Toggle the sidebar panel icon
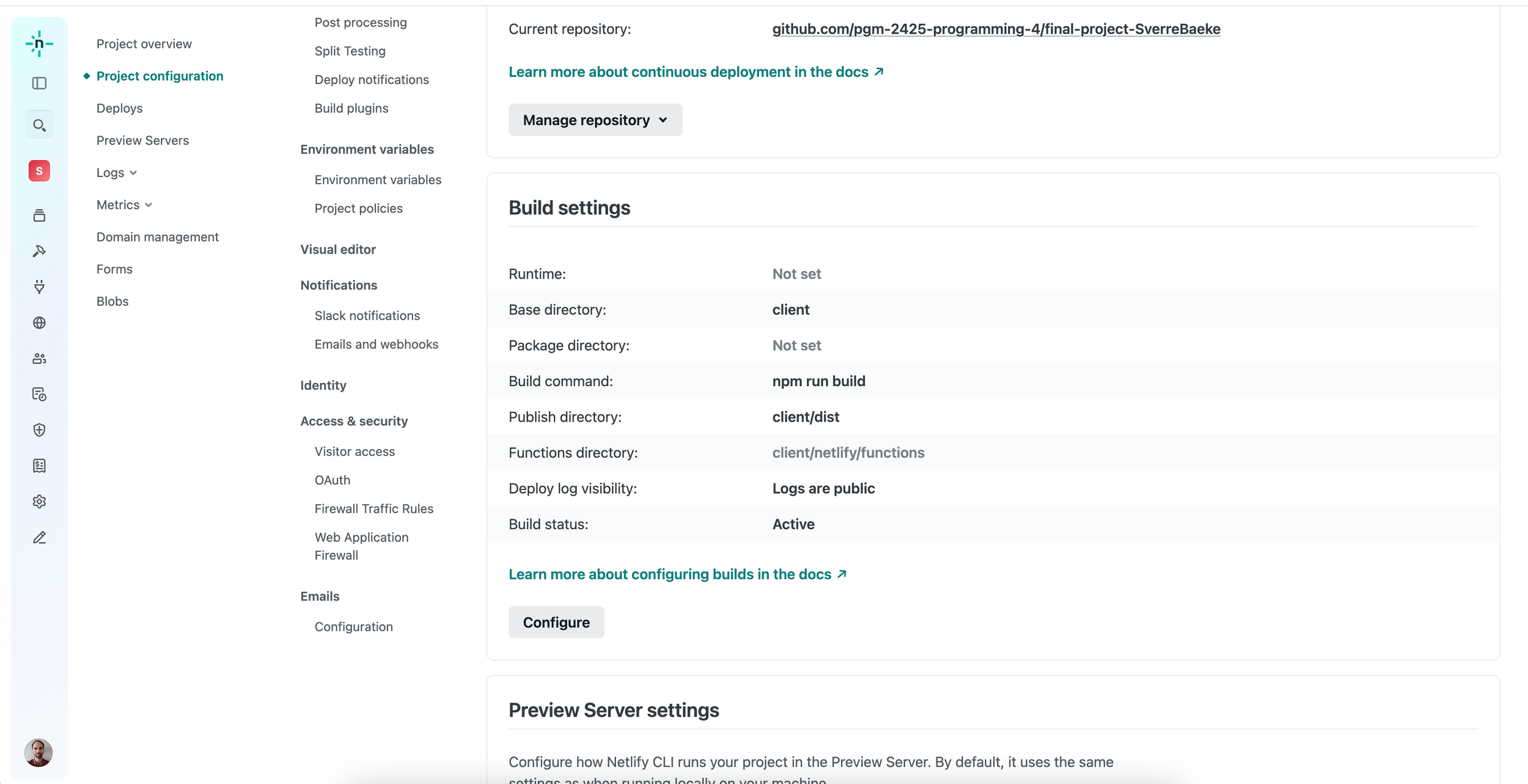1528x784 pixels. (x=39, y=83)
